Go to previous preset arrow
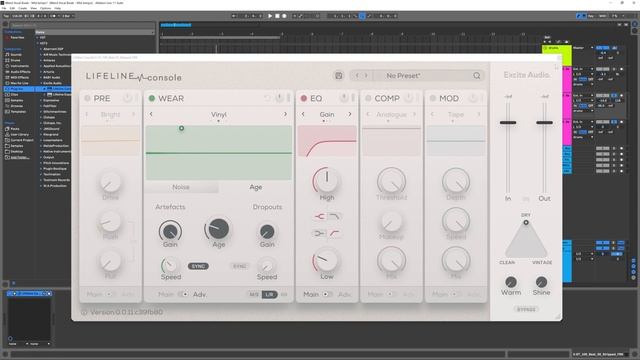This screenshot has width=640, height=360. (357, 76)
